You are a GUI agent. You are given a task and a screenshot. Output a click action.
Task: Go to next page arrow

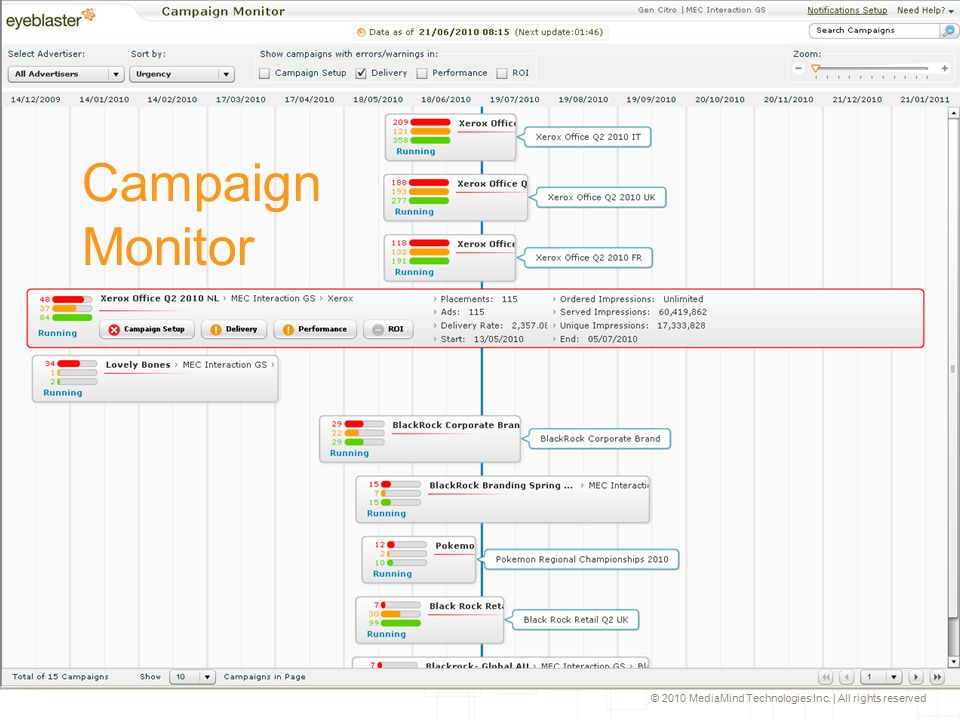pos(916,677)
